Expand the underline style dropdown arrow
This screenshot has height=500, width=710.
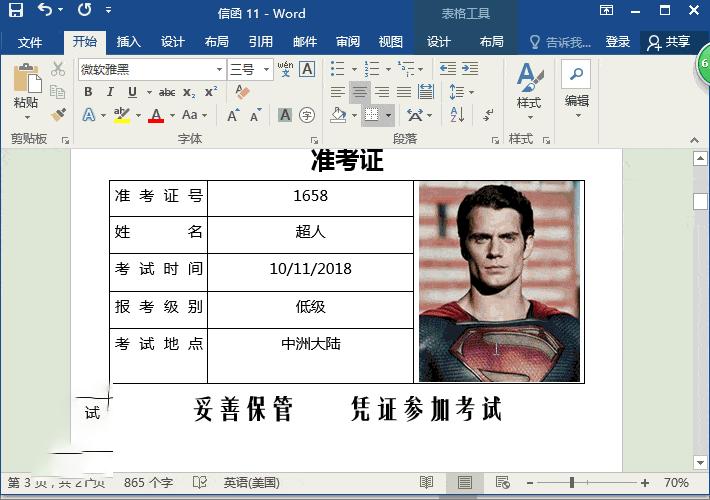coord(149,92)
